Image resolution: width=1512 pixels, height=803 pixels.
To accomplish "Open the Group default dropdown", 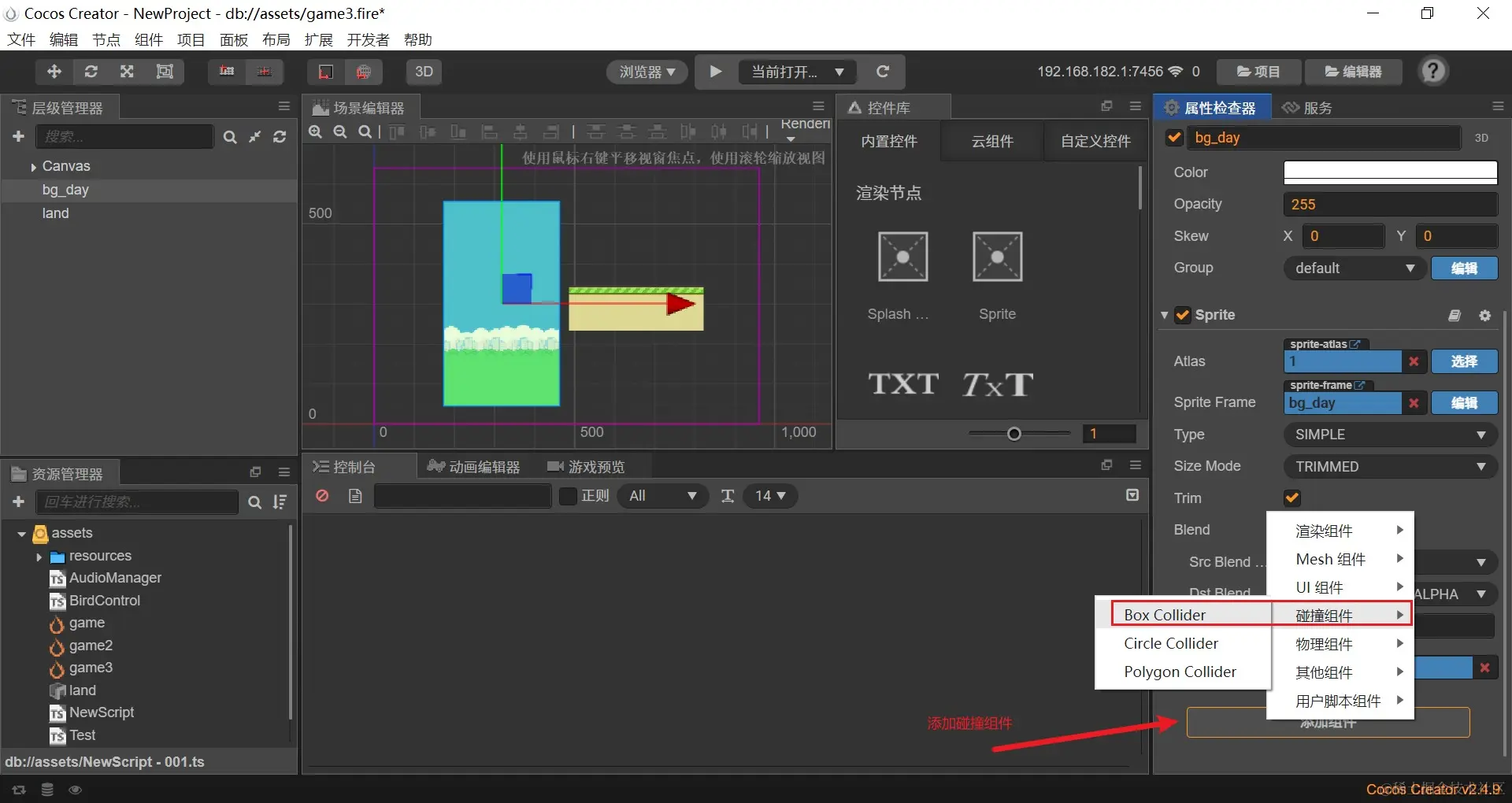I will 1354,268.
